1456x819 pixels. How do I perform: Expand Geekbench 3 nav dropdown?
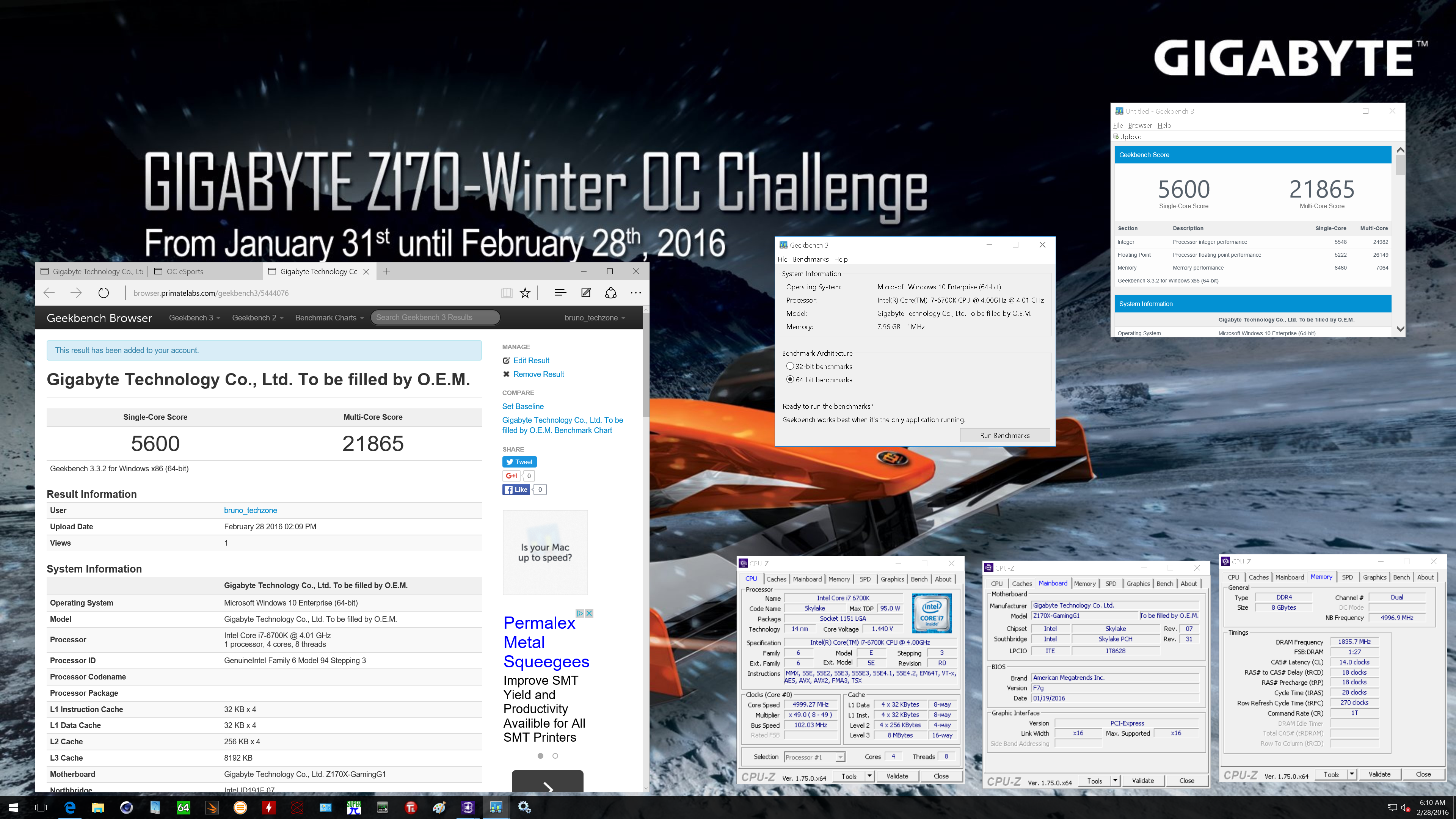(x=195, y=318)
